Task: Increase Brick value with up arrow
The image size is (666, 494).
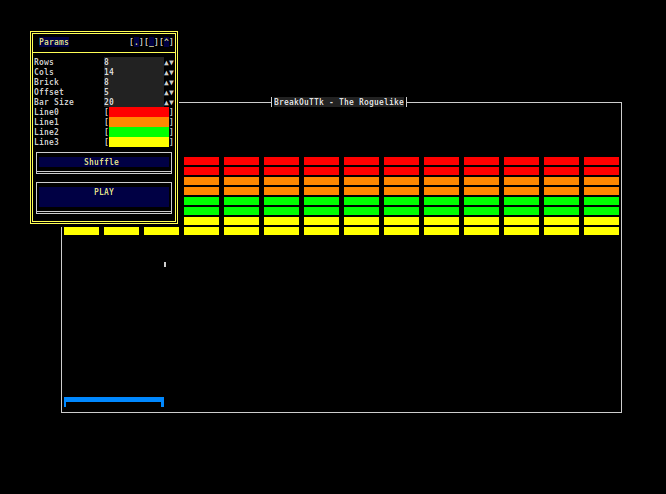Action: [166, 82]
